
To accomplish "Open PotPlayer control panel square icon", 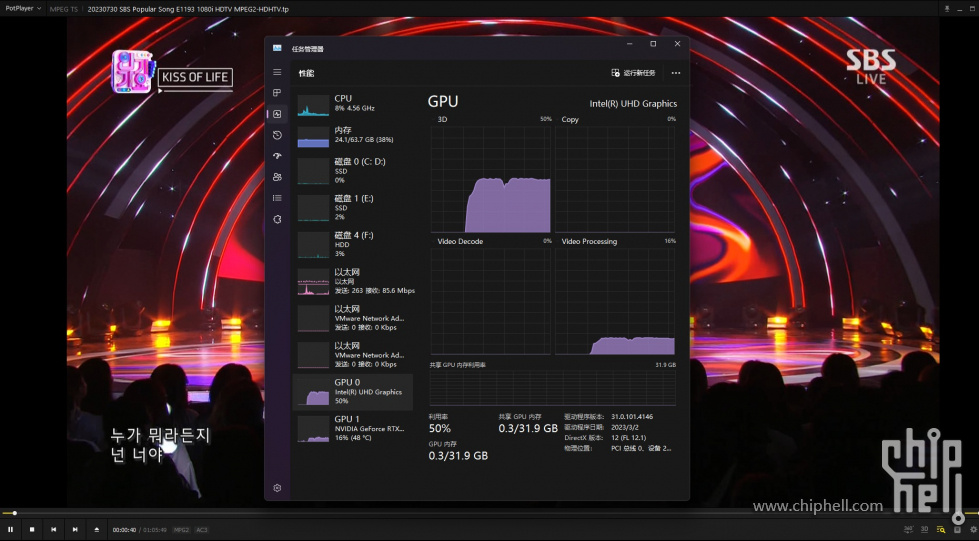I will (957, 530).
